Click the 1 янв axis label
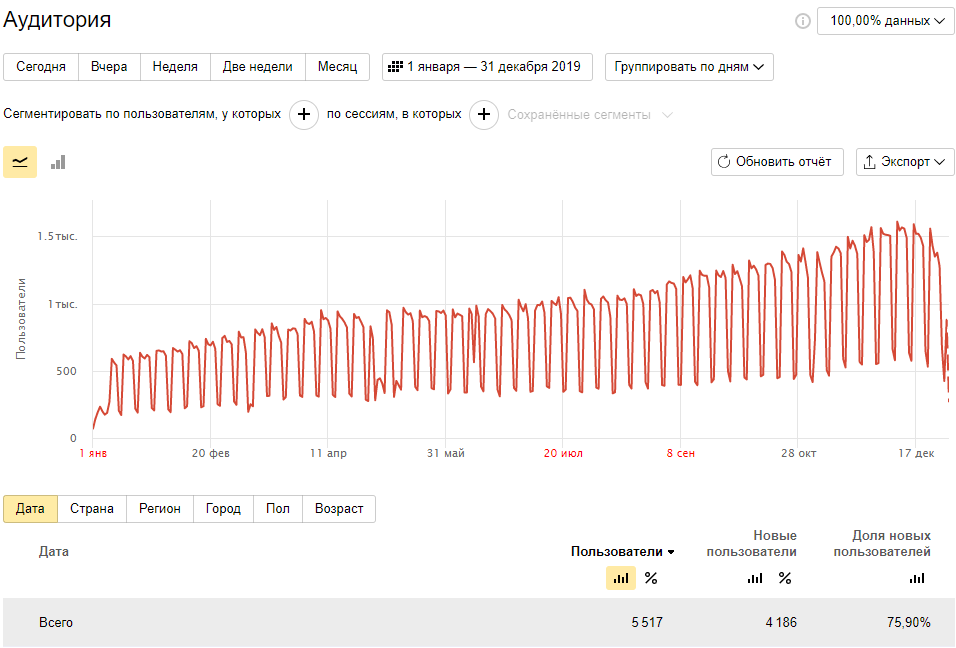Screen dimensions: 956x648 point(93,454)
